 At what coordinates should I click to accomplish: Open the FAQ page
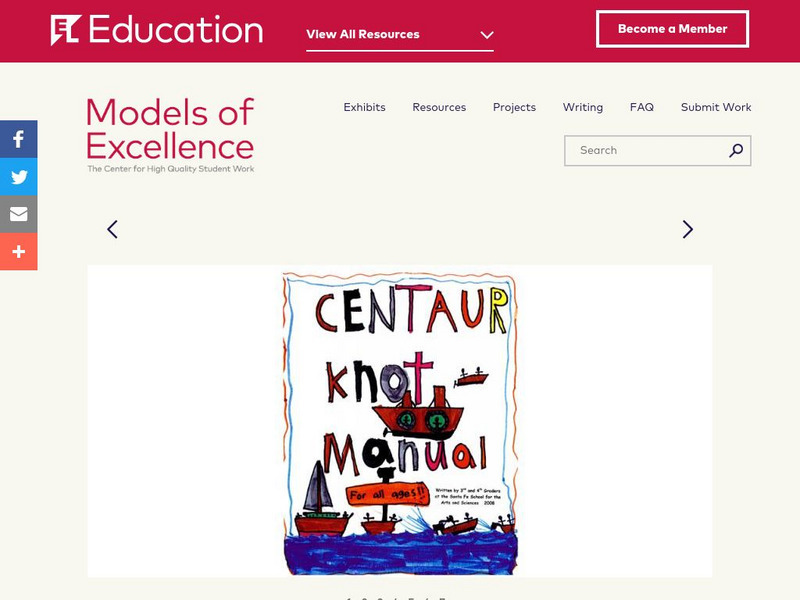coord(642,107)
